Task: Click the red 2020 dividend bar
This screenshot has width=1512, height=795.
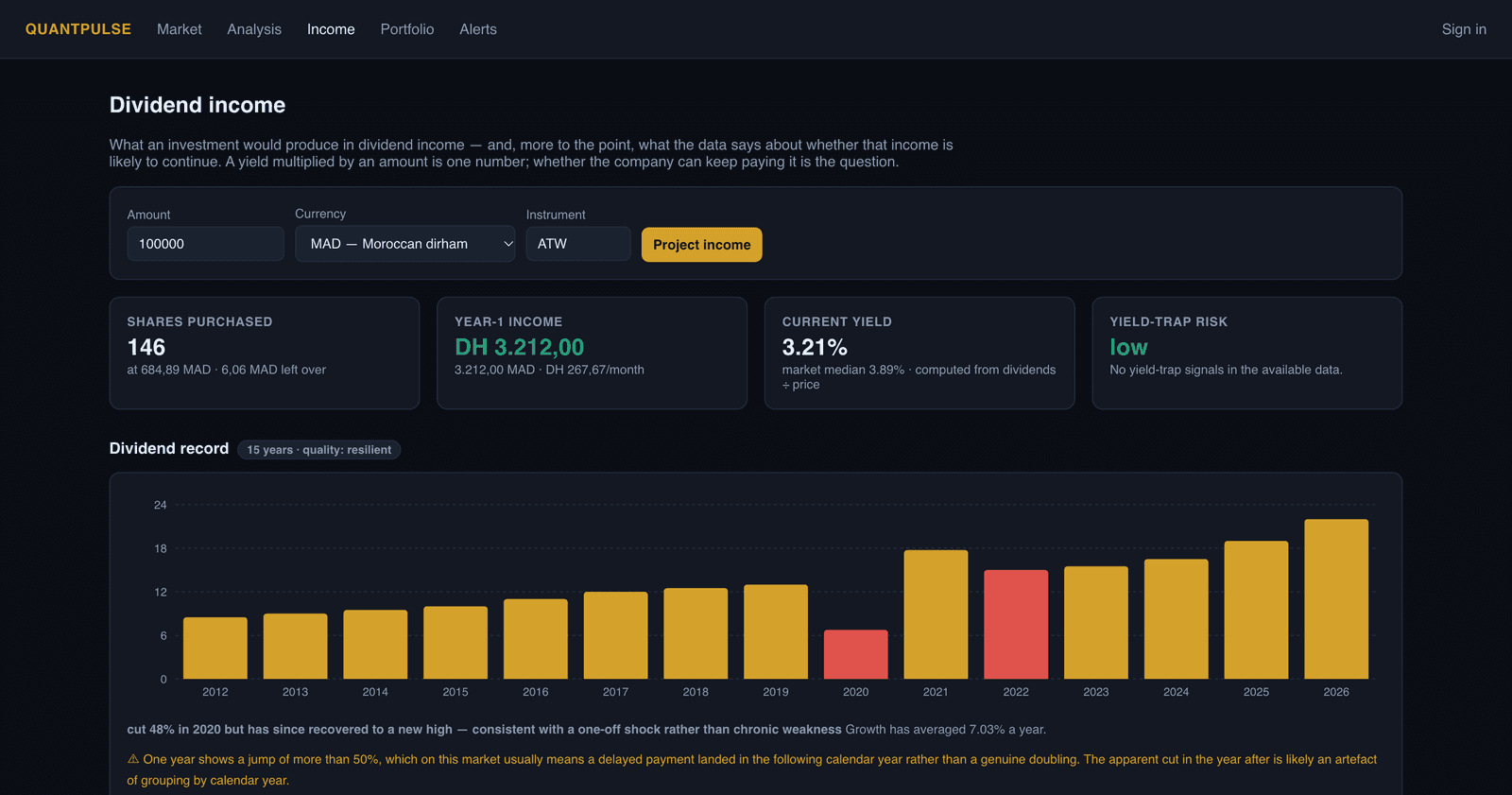Action: click(x=856, y=654)
